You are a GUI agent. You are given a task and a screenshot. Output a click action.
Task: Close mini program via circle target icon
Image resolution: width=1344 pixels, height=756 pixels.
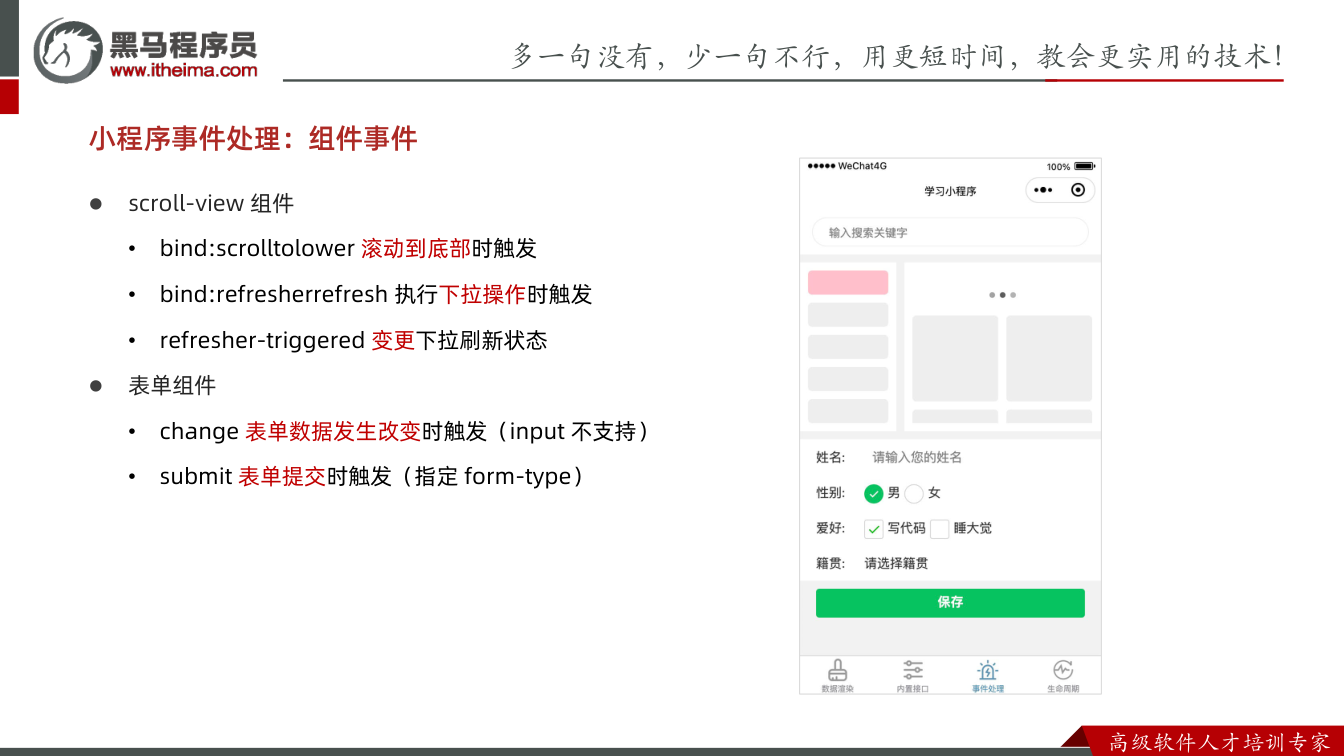[x=1077, y=190]
